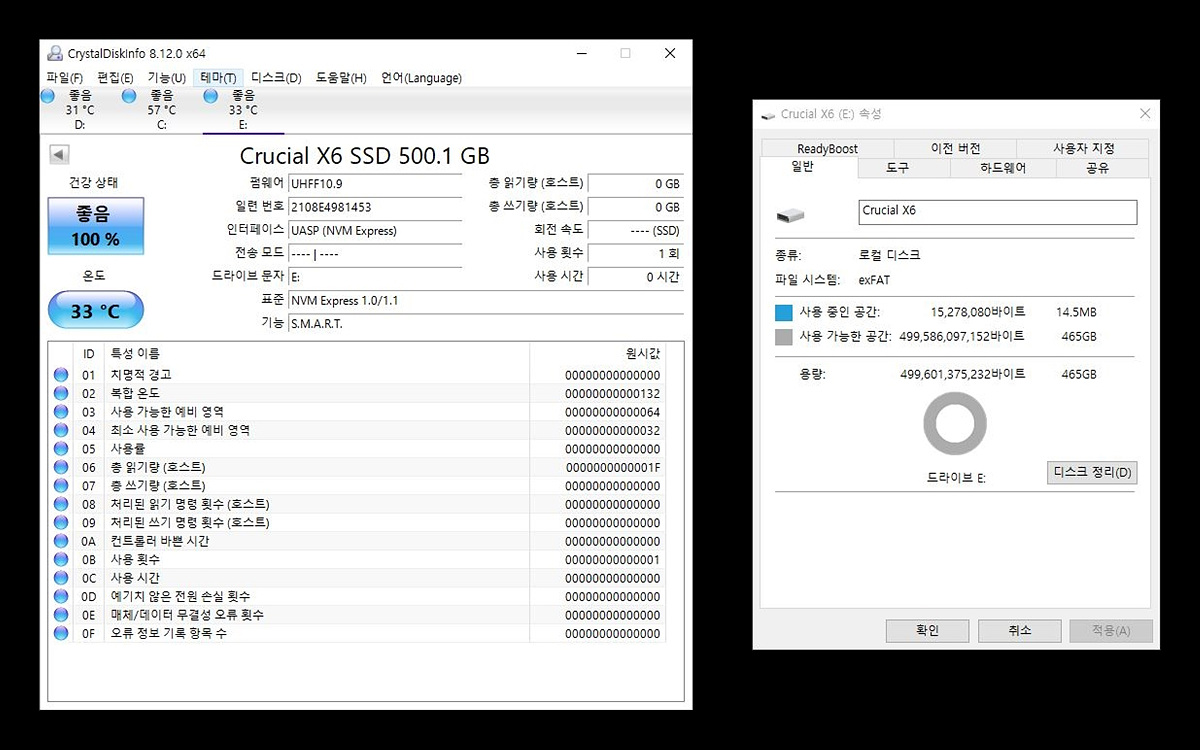1200x750 pixels.
Task: Click the drive icon in the properties title bar
Action: (768, 115)
